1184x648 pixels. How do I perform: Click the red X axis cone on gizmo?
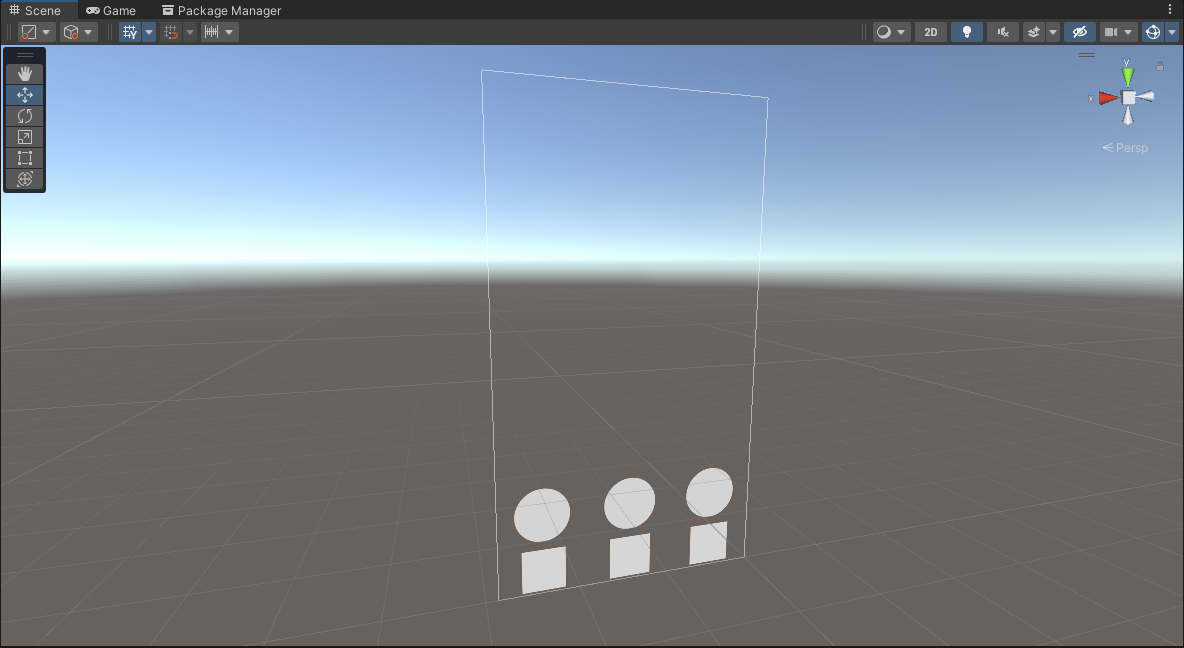point(1107,98)
